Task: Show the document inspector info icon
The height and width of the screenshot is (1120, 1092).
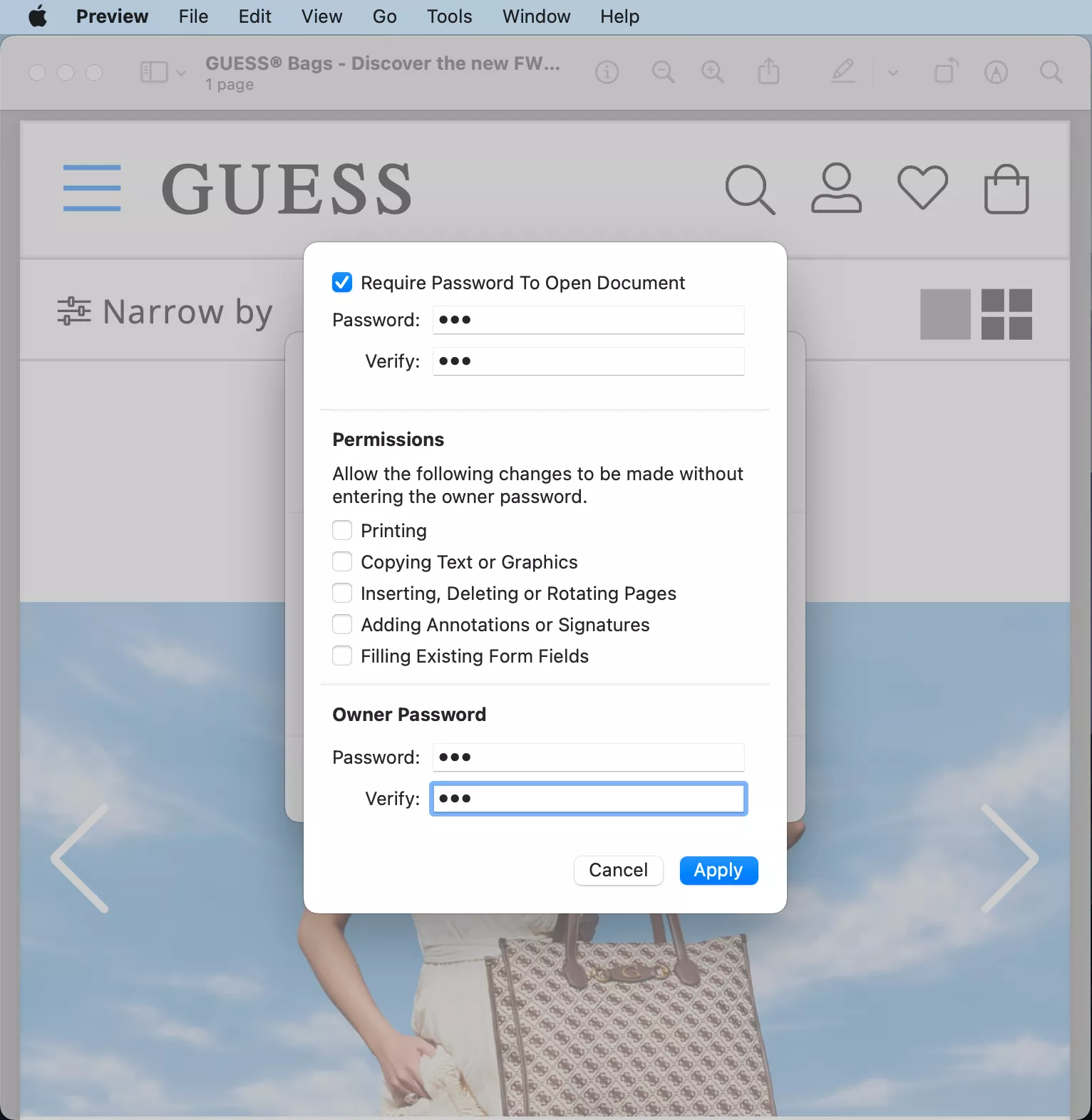Action: click(x=607, y=72)
